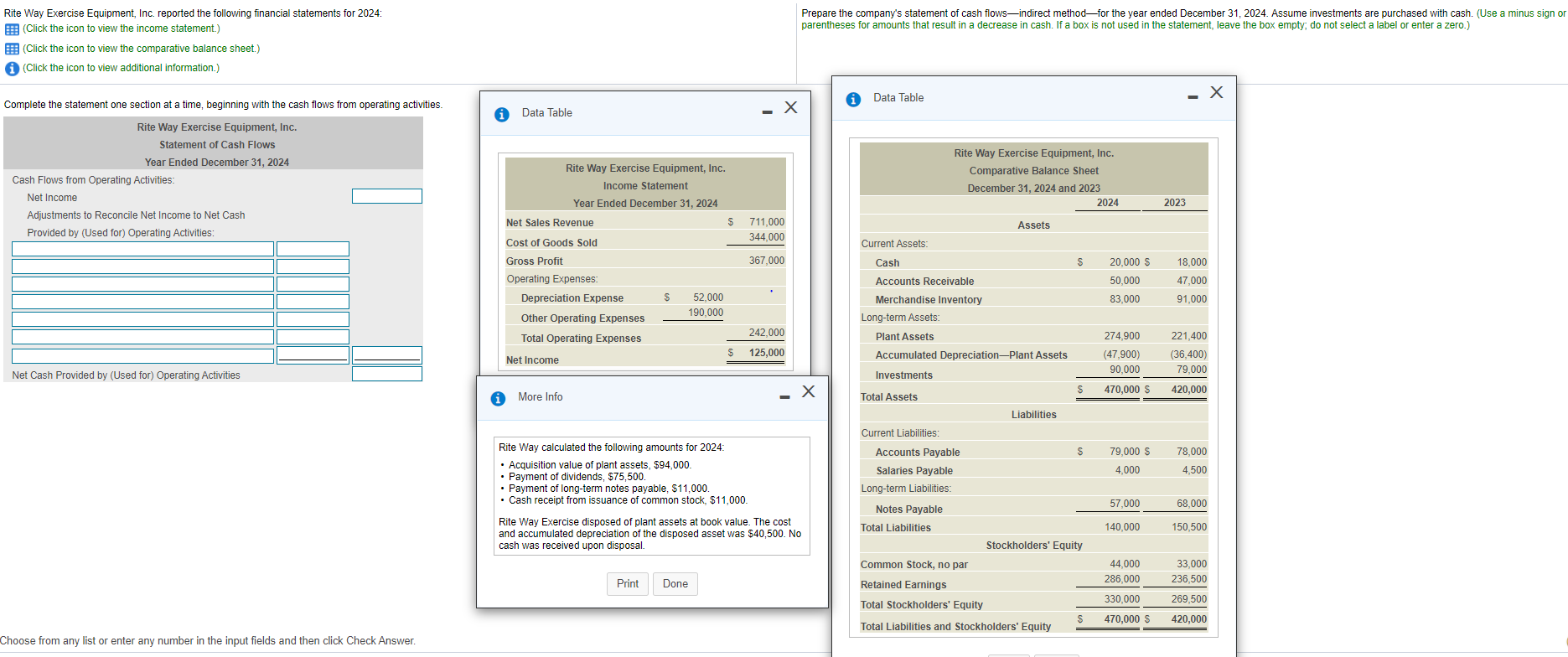Select Other Operating Expenses label

coord(582,318)
